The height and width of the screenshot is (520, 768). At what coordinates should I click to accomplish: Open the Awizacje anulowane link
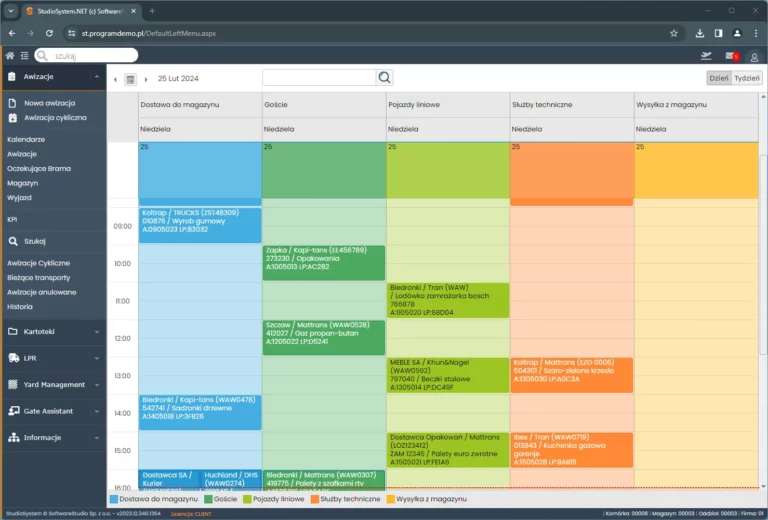pos(41,292)
